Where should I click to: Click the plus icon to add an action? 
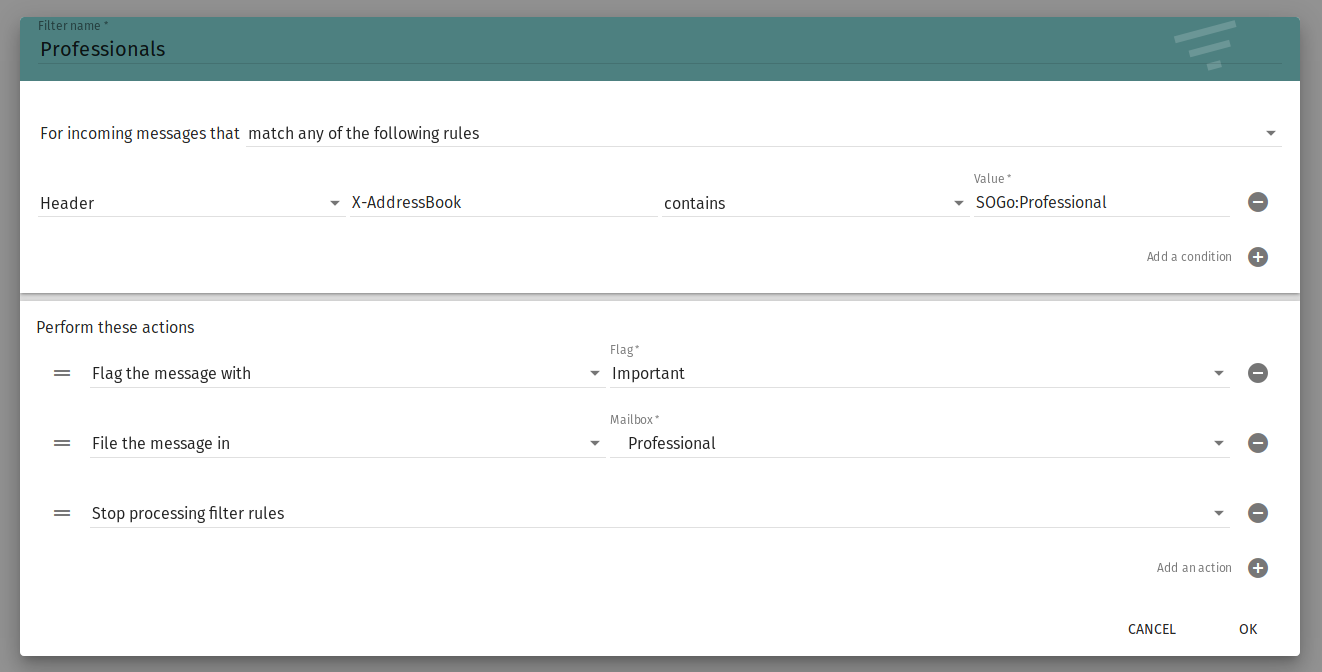click(1258, 568)
